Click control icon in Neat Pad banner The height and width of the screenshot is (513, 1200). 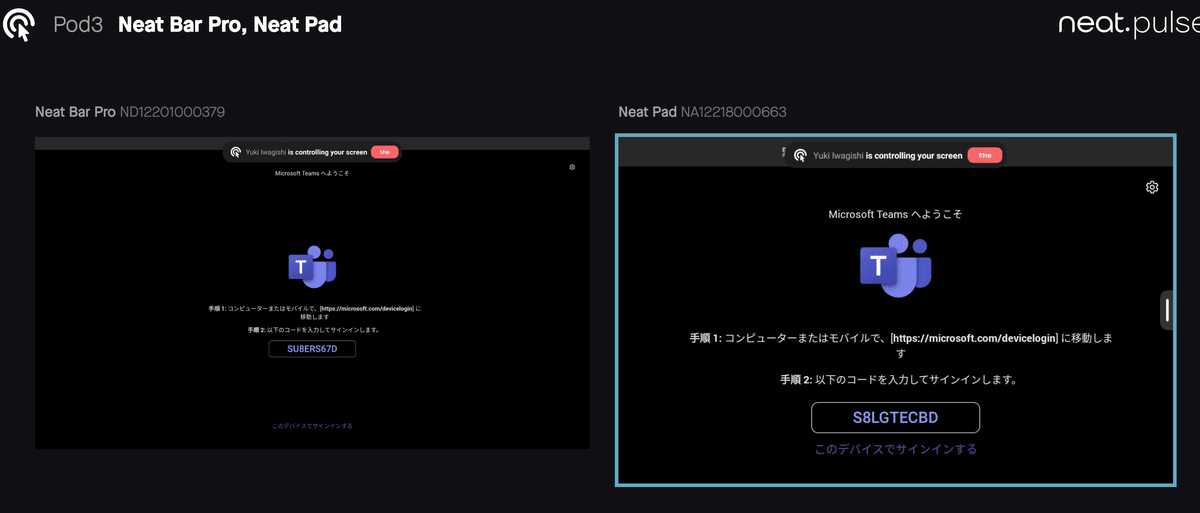pos(800,156)
